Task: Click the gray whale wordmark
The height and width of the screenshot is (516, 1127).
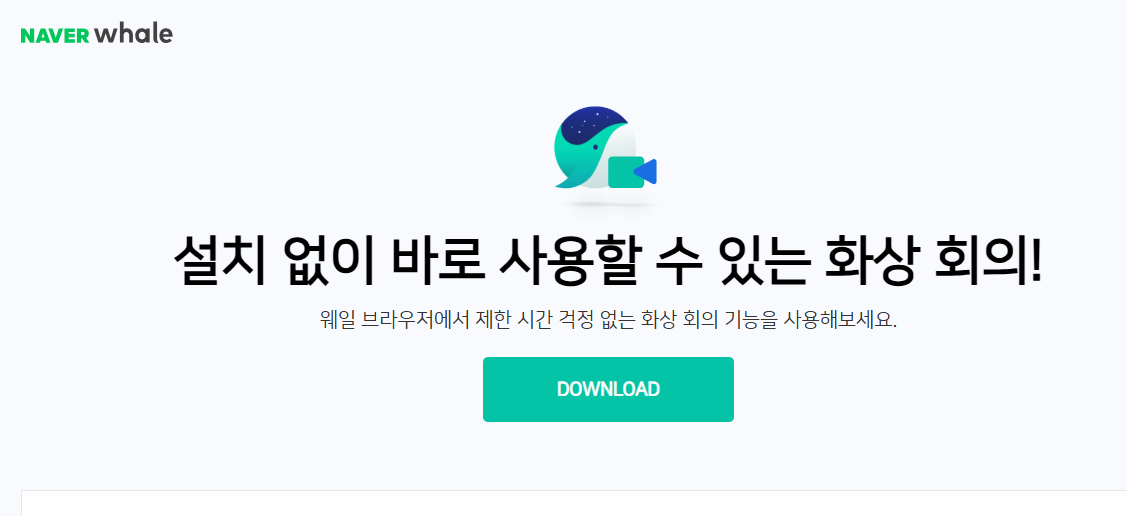Action: (134, 34)
